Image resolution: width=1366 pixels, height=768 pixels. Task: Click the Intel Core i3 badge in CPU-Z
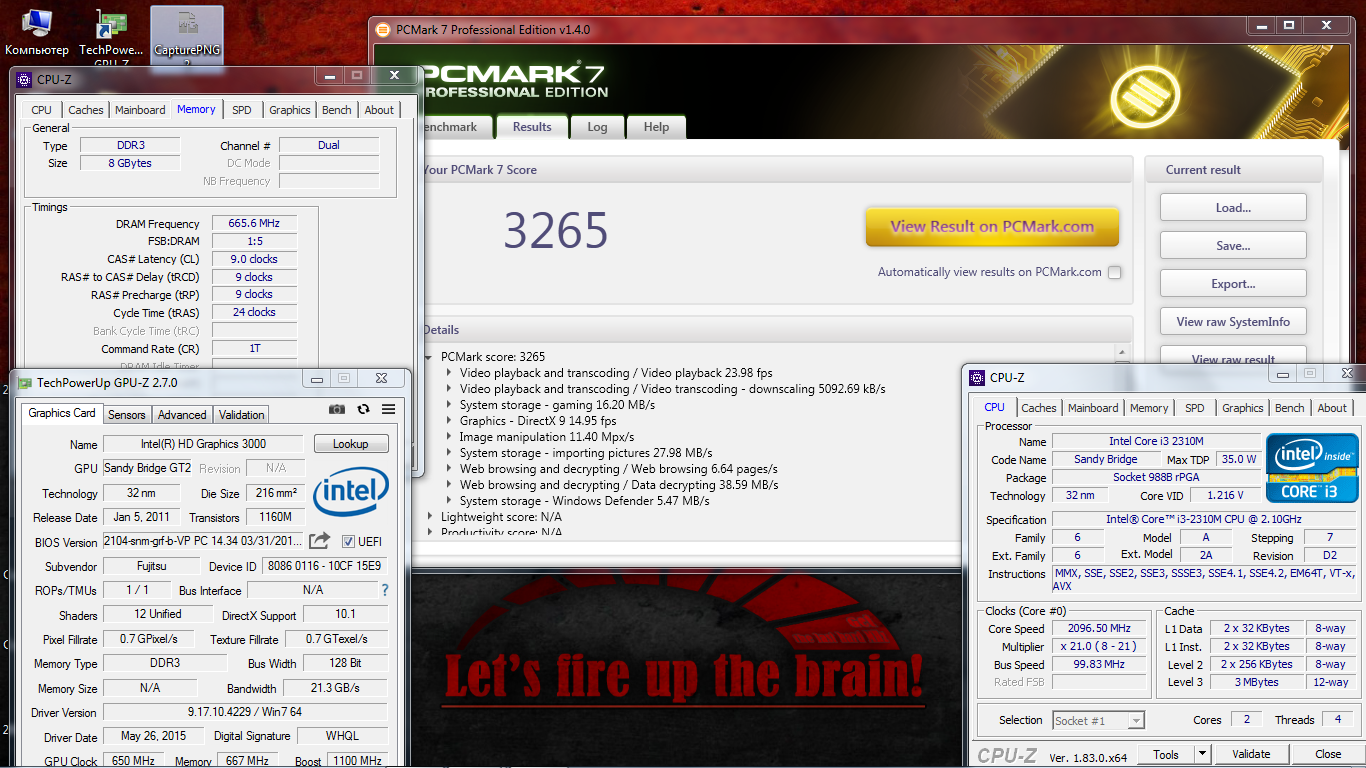pos(1312,468)
